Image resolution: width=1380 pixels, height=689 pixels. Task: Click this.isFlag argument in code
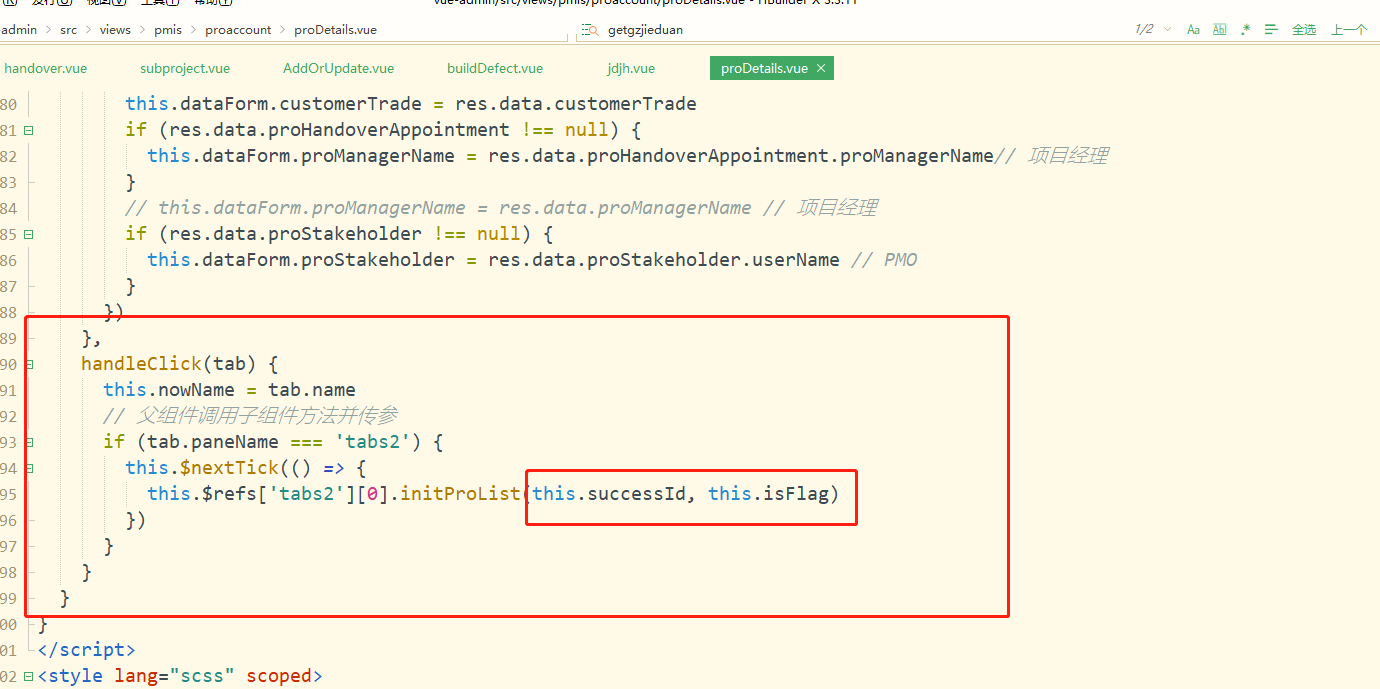pos(769,494)
